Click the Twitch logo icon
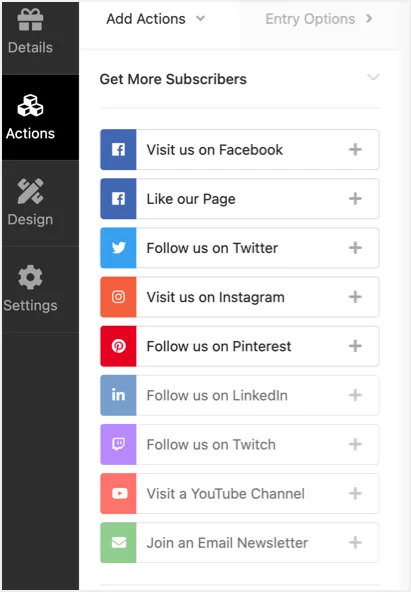 point(119,444)
